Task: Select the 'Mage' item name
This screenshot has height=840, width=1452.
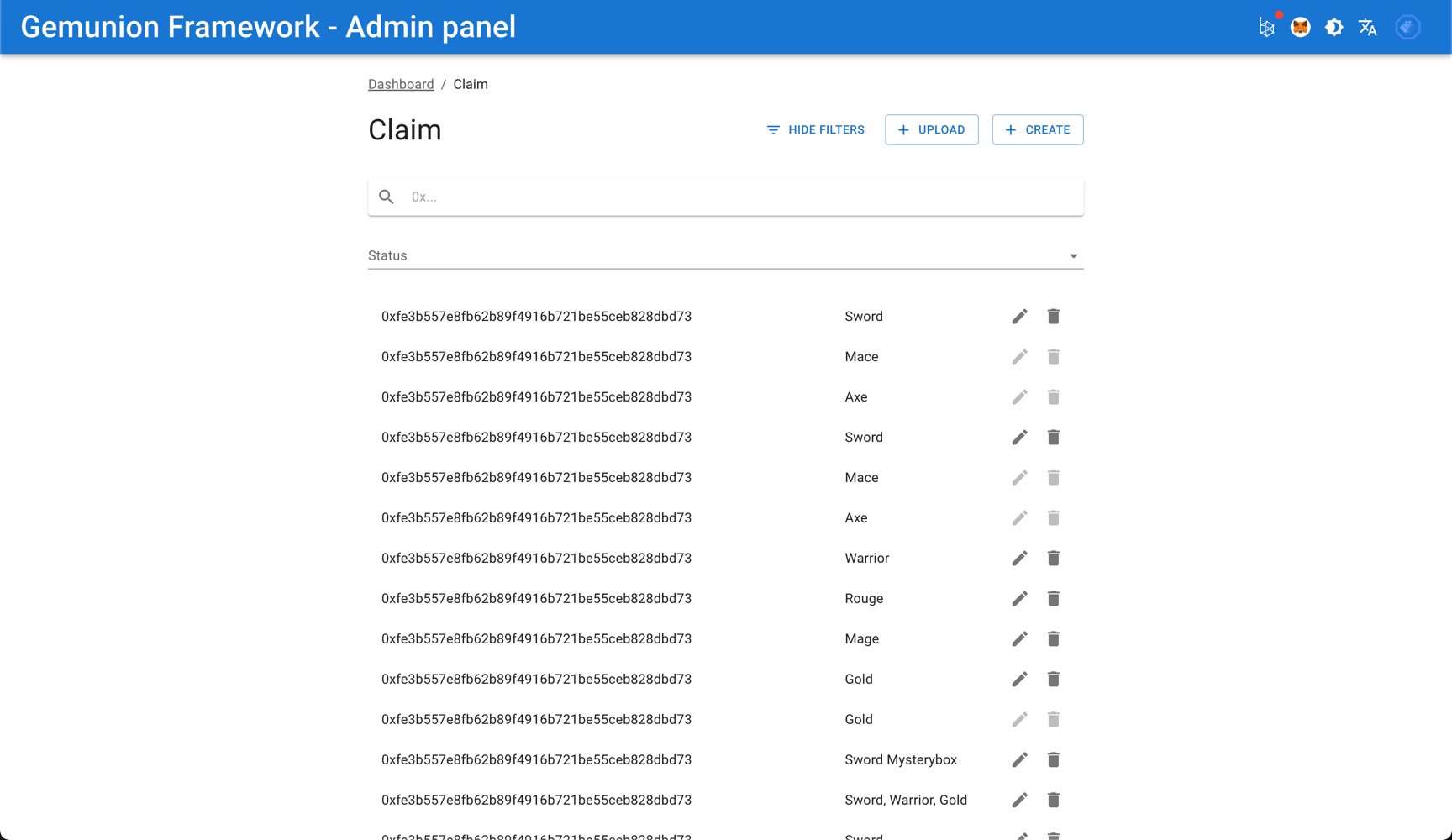Action: click(x=862, y=639)
